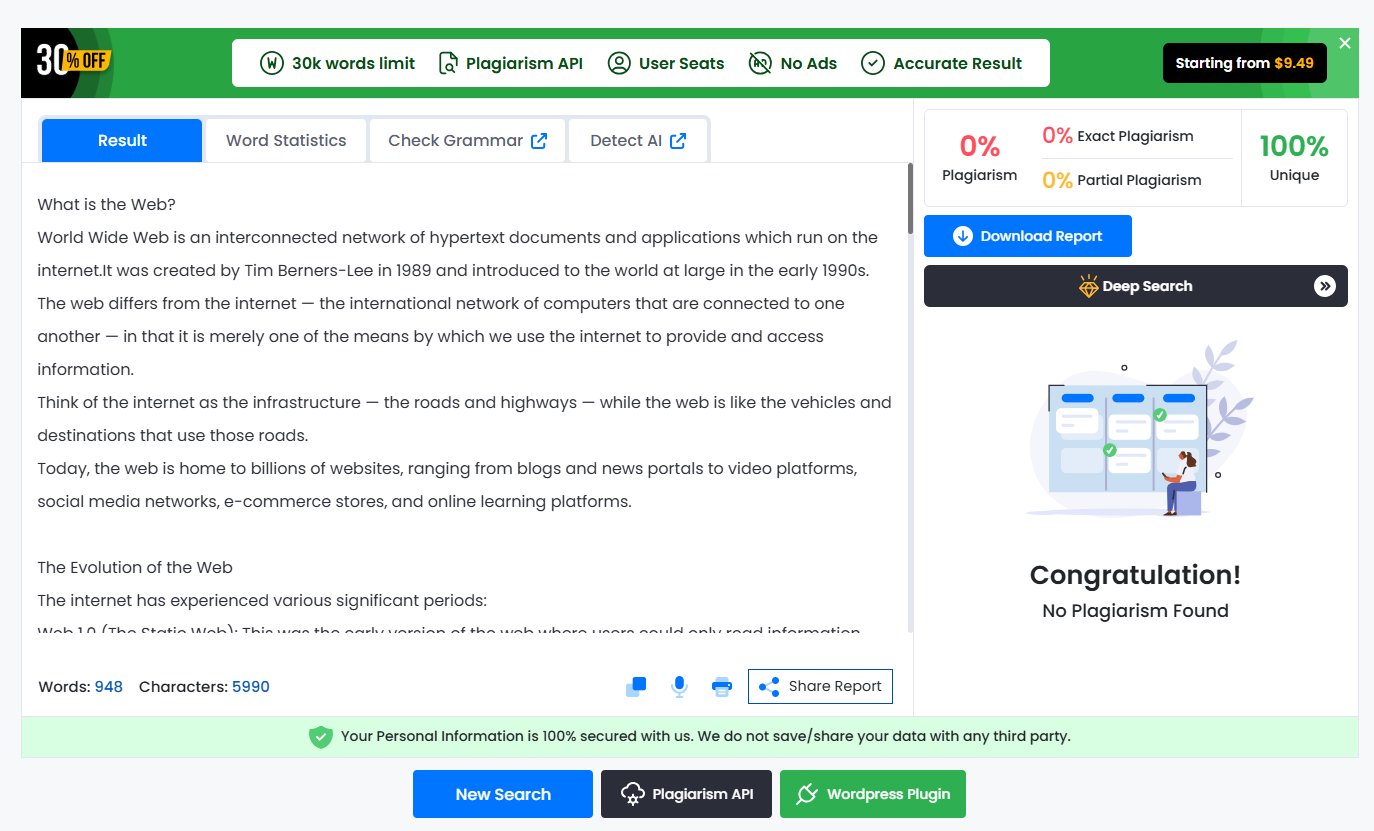Open the Plagiarism API button at bottom
The height and width of the screenshot is (831, 1374).
[686, 794]
